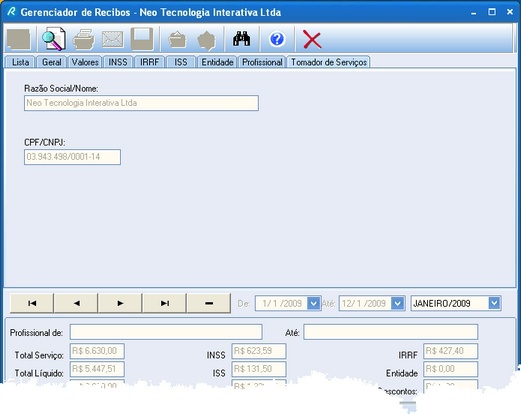
Task: Jump to the last record
Action: tap(165, 303)
